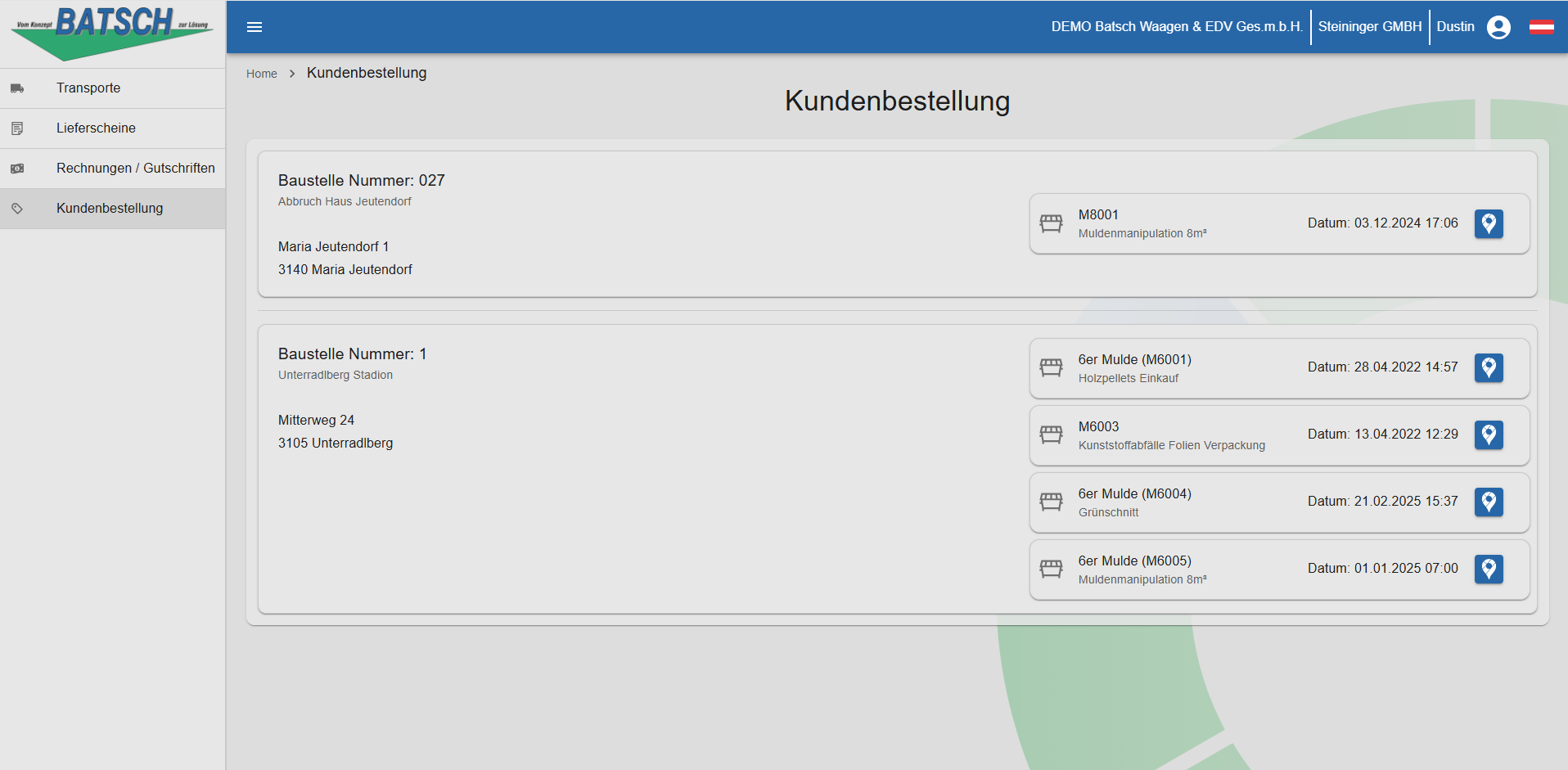Screen dimensions: 1568x770
Task: Click the container icon of M6005 row
Action: (1051, 570)
